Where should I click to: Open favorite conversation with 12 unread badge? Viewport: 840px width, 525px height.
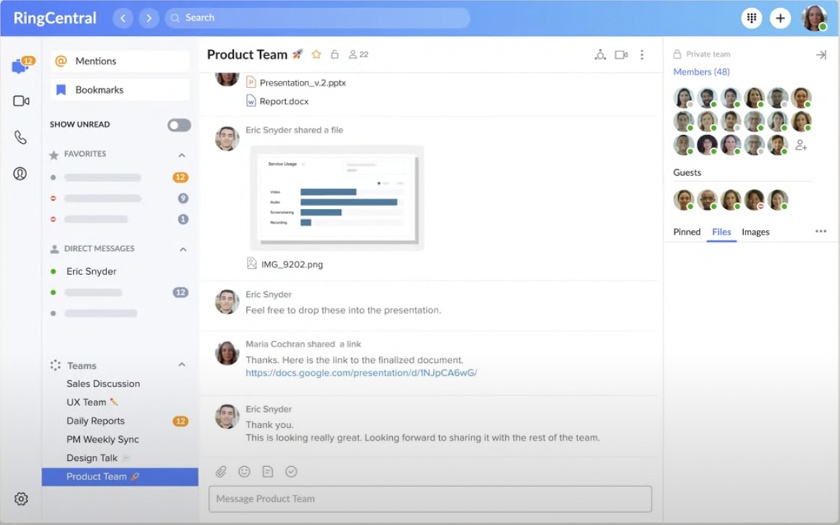(120, 177)
